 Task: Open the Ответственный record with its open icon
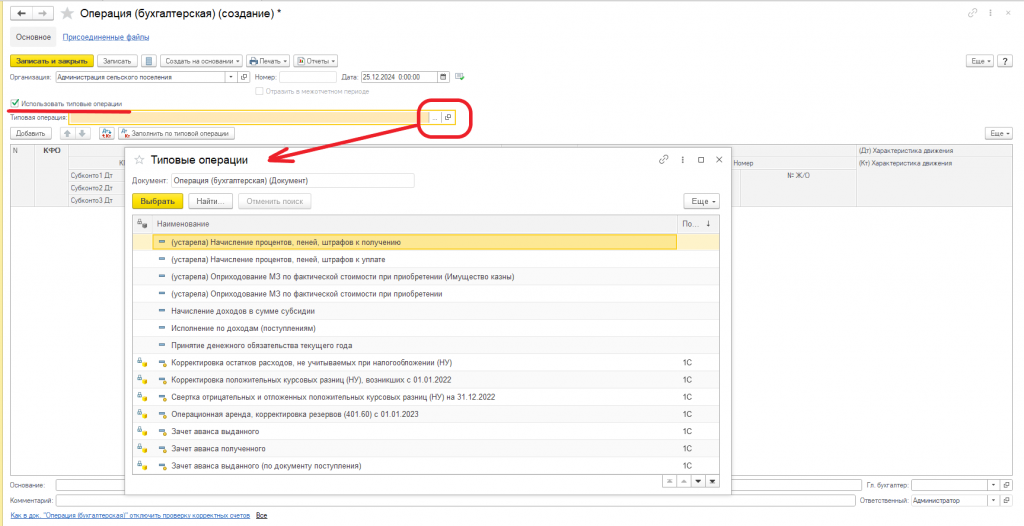tap(1007, 501)
